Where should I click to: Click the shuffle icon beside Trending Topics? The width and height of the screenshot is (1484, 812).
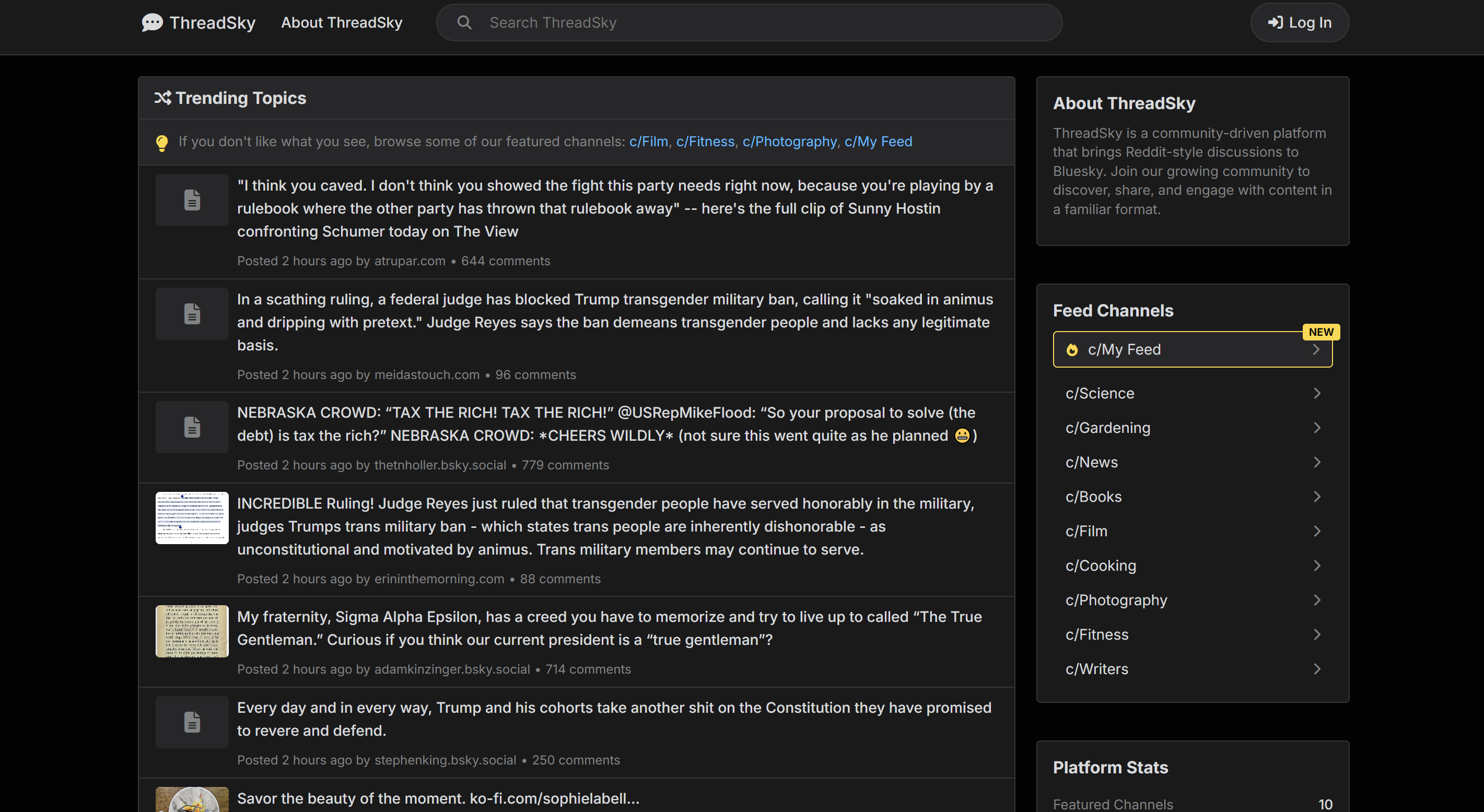(162, 98)
